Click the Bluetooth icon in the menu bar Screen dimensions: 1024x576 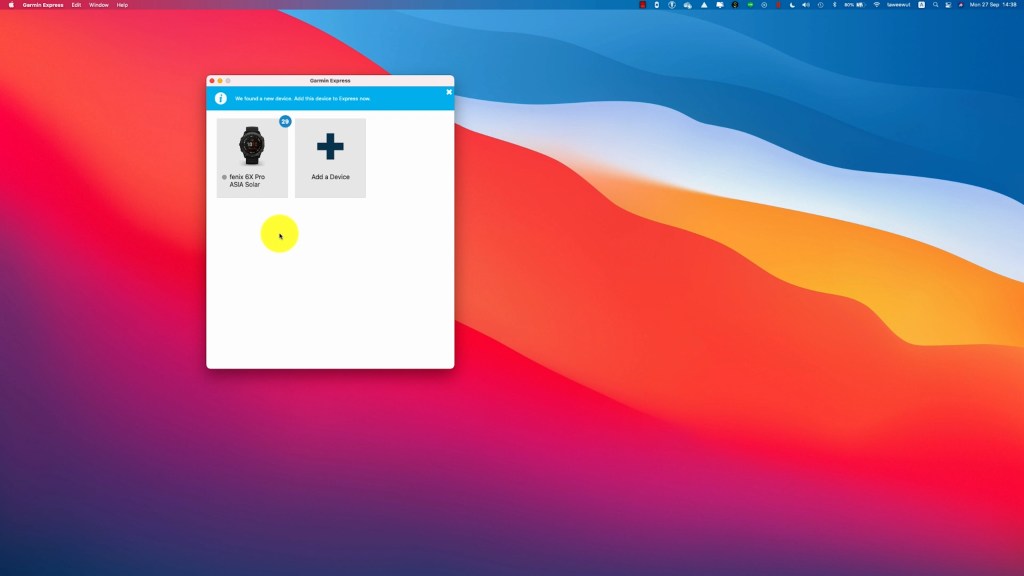pyautogui.click(x=834, y=5)
